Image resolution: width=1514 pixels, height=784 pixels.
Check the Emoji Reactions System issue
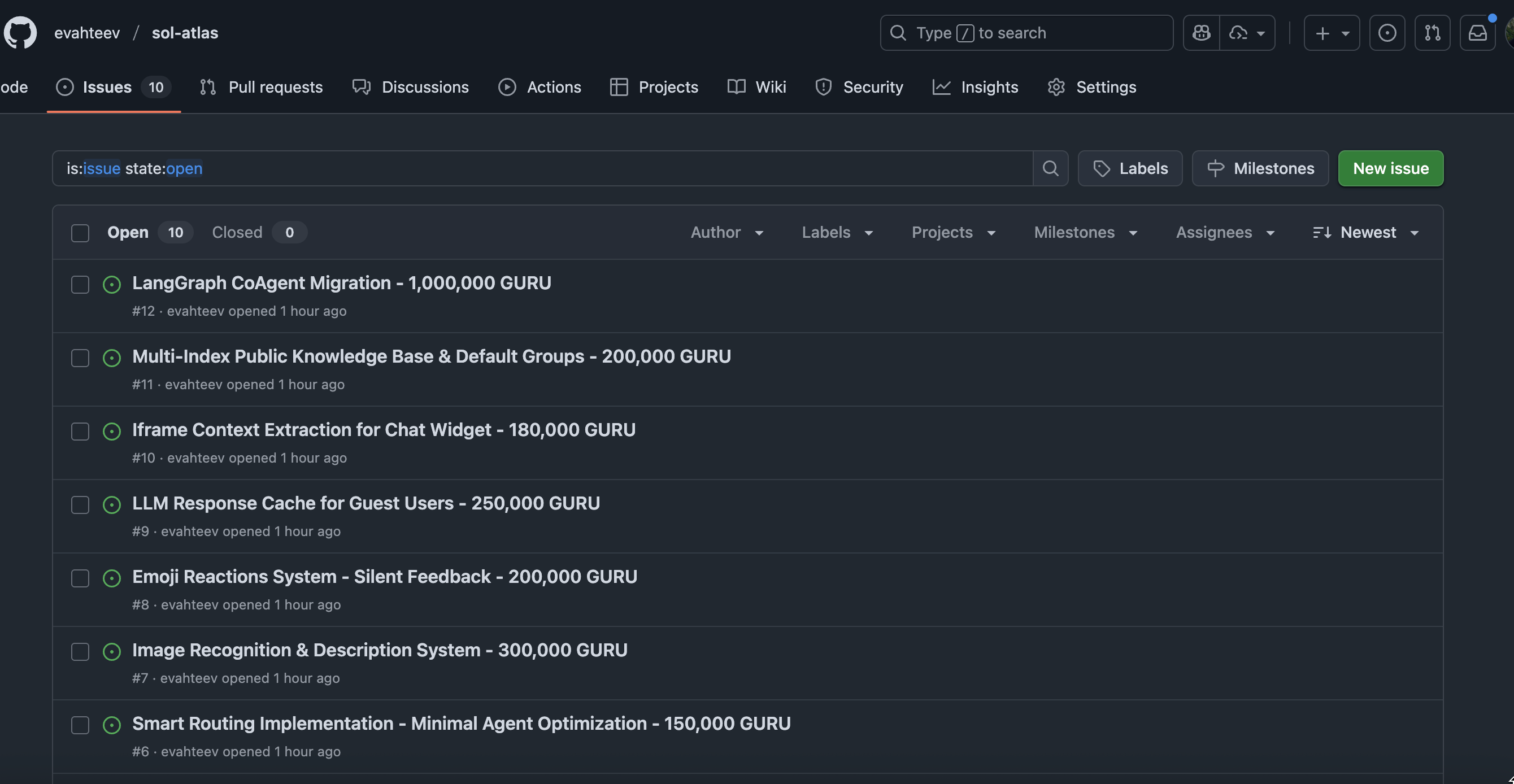pos(80,578)
